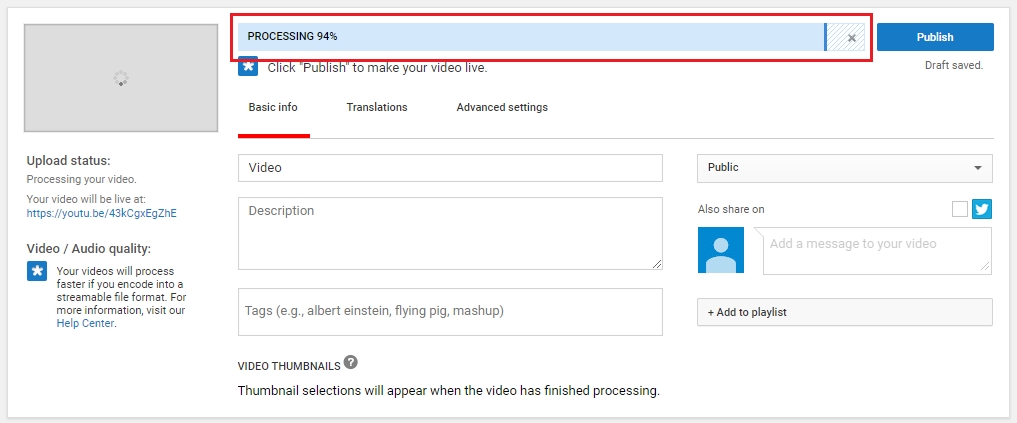Screen dimensions: 1017x423
Task: Click the star icon under Video / Audio quality
Action: pos(37,271)
